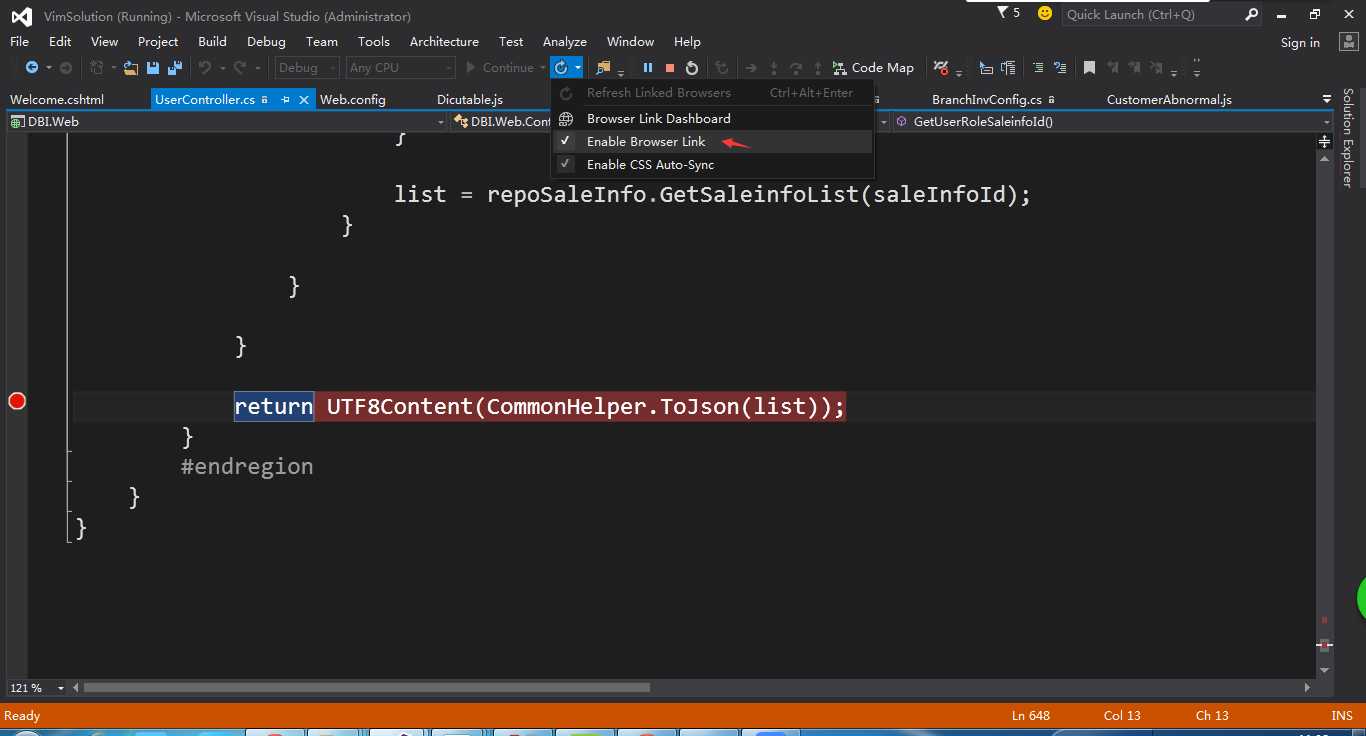This screenshot has height=736, width=1366.
Task: Click the #endregion line in code
Action: [247, 466]
